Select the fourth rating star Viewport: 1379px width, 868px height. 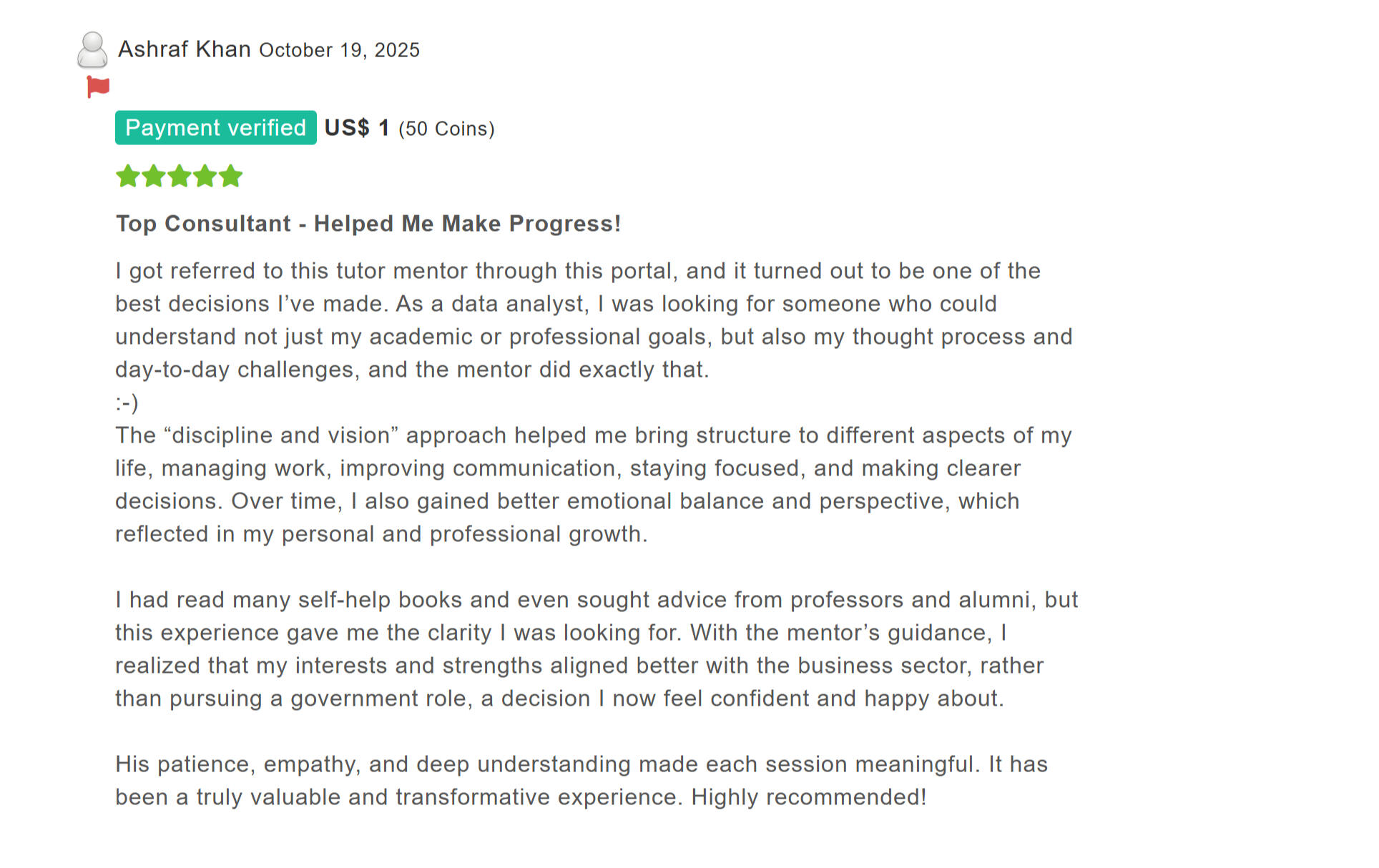(205, 175)
